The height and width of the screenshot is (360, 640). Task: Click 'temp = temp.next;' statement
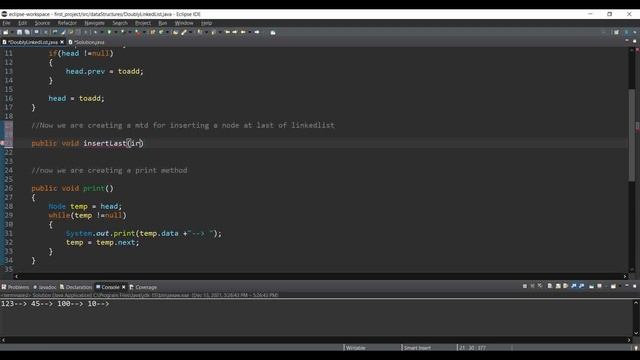tap(102, 242)
